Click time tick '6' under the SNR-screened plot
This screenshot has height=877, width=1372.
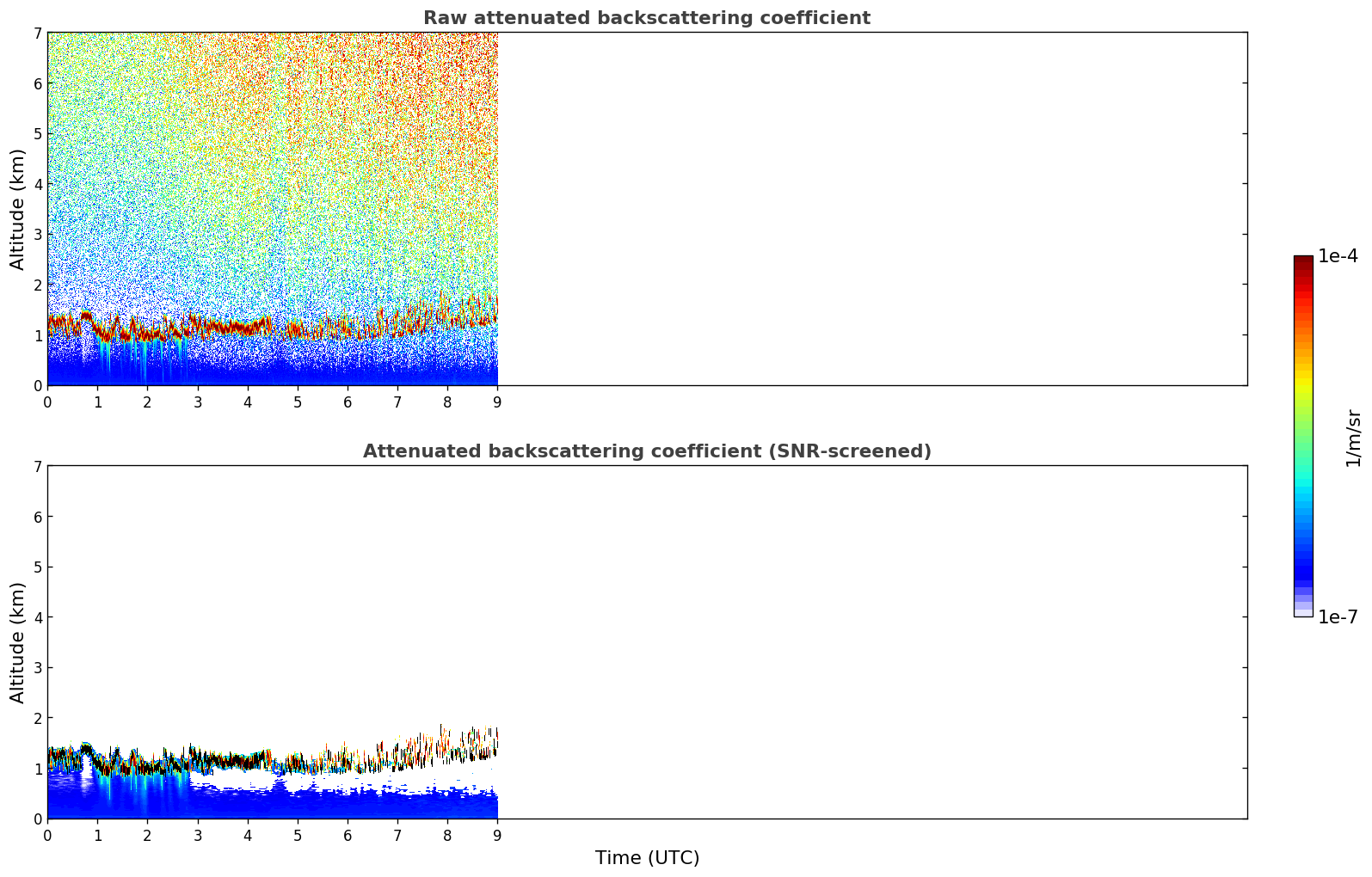click(348, 836)
